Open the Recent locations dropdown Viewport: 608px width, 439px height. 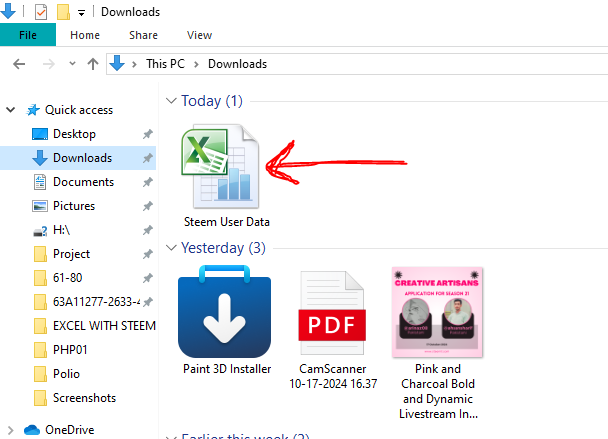tap(72, 64)
